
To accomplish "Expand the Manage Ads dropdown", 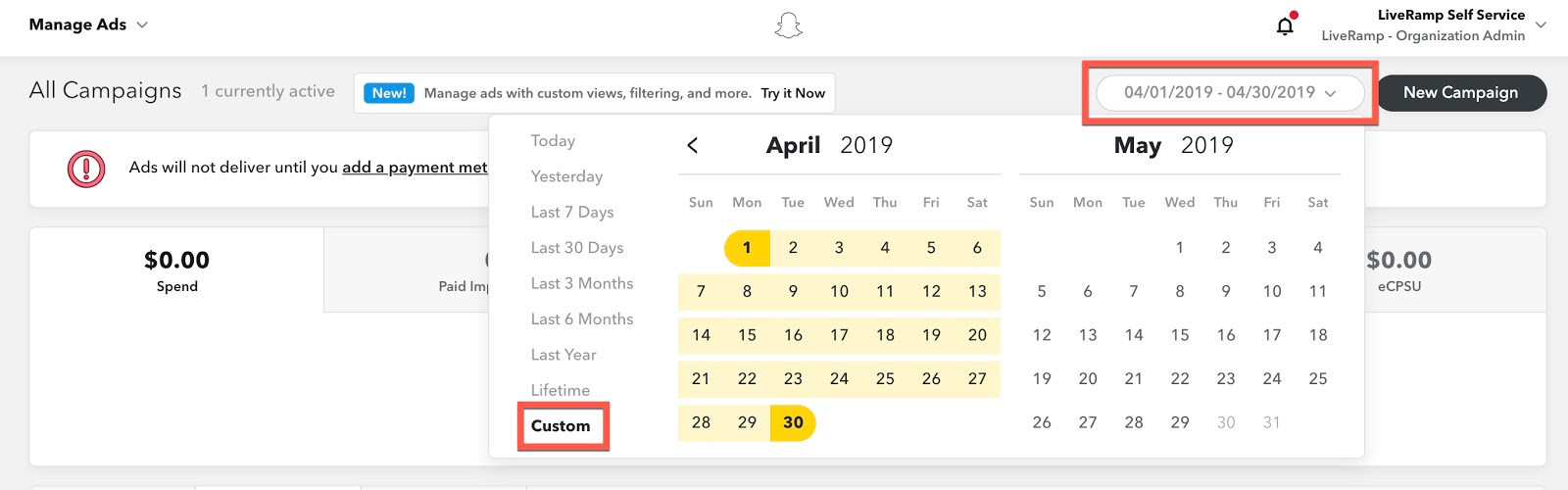I will (x=88, y=24).
